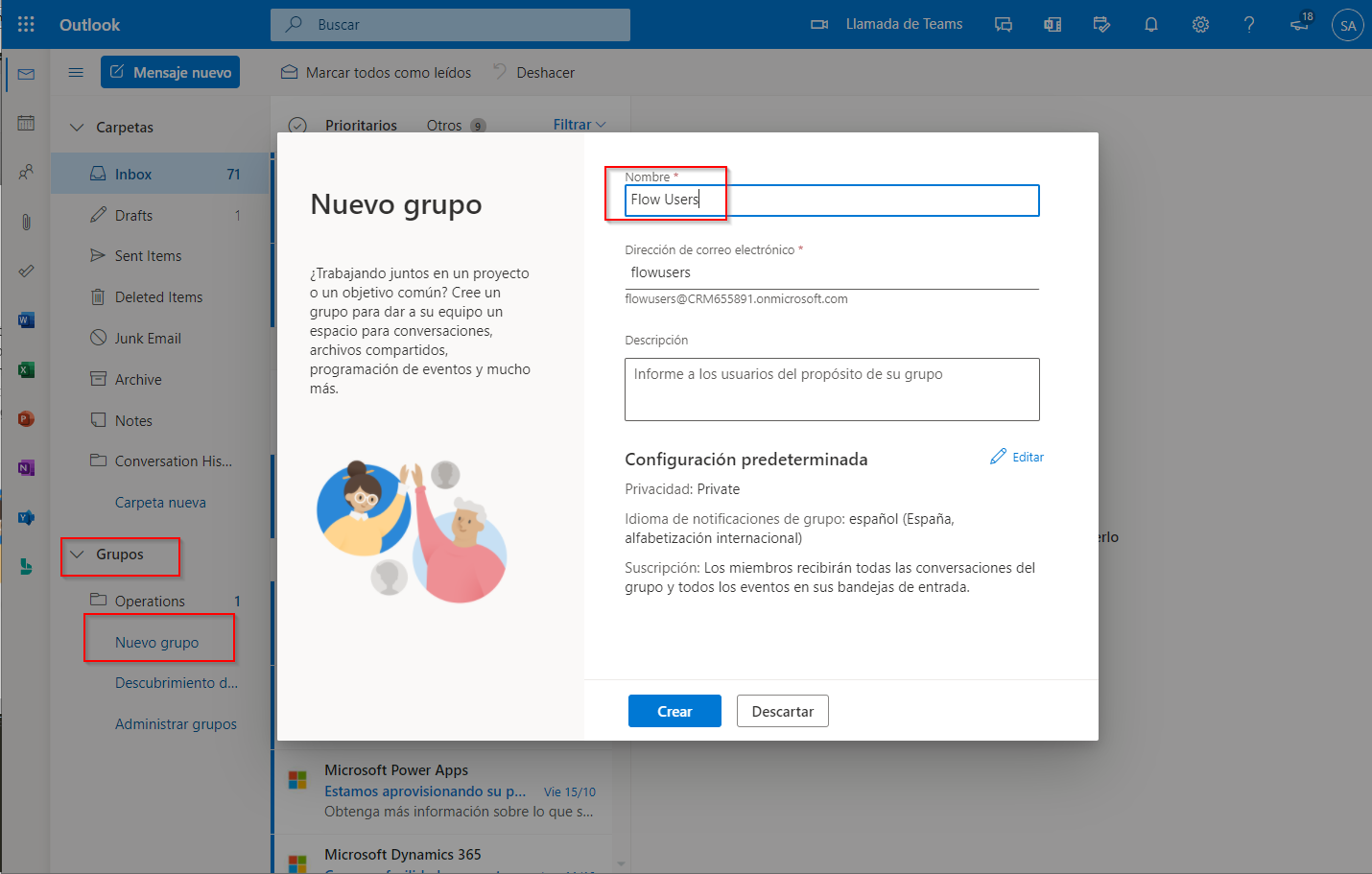Open SA account avatar
The image size is (1372, 874).
tap(1348, 25)
